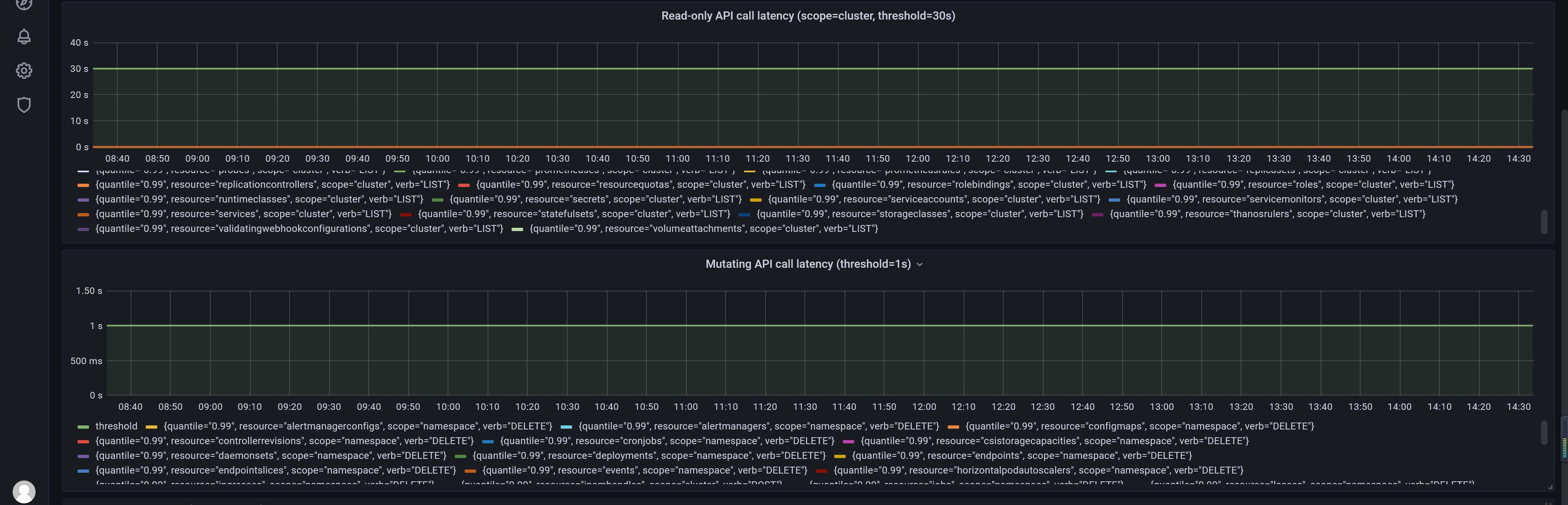
Task: Toggle secrets LIST legend series
Action: 595,199
